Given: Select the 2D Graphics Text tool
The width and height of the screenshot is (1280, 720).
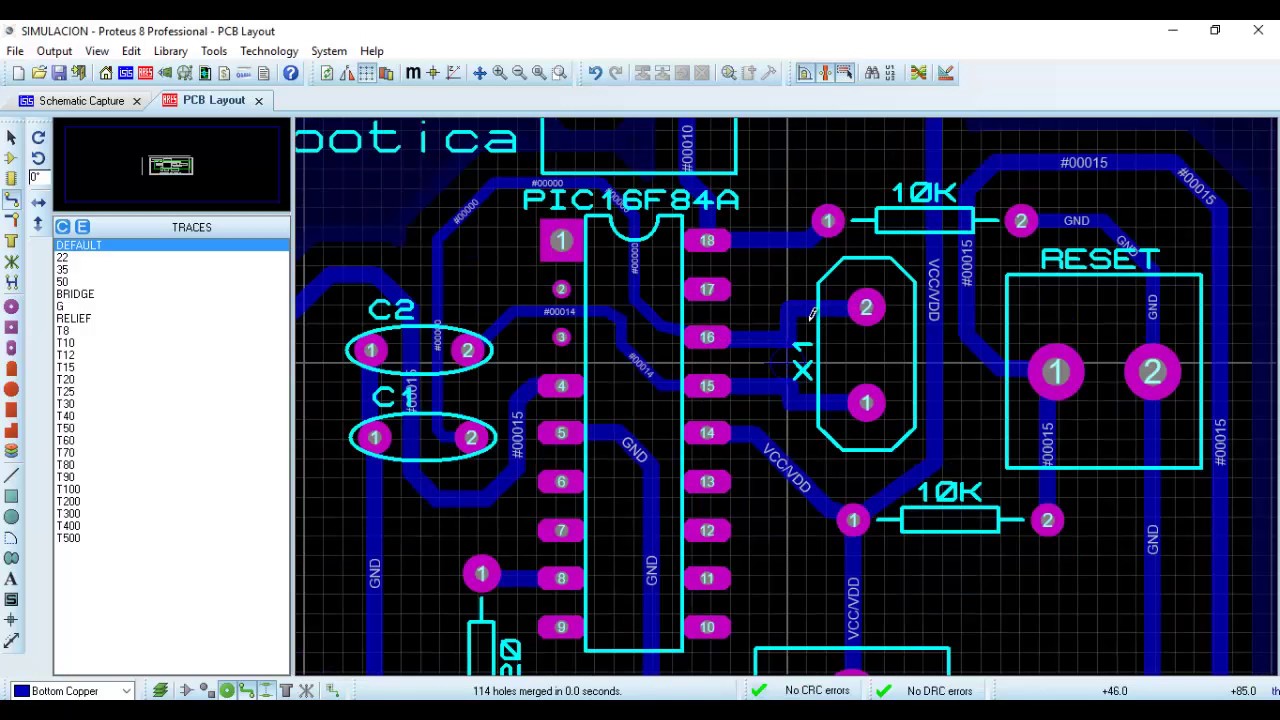Looking at the screenshot, I should pyautogui.click(x=11, y=579).
